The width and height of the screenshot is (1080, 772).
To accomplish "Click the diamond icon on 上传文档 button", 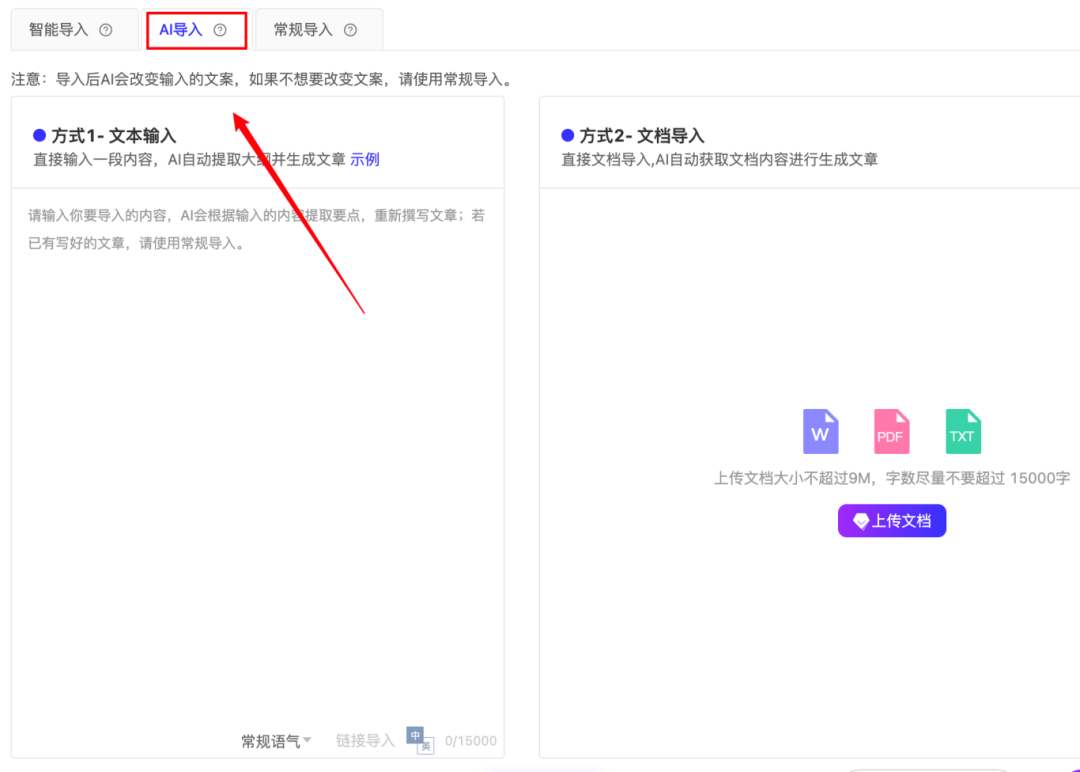I will 862,520.
